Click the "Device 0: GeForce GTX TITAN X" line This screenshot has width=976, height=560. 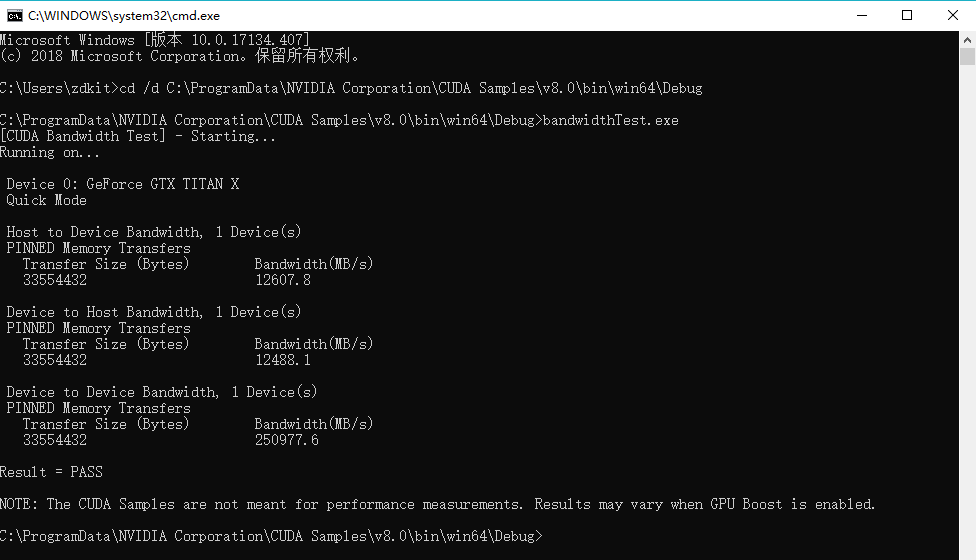[x=123, y=184]
